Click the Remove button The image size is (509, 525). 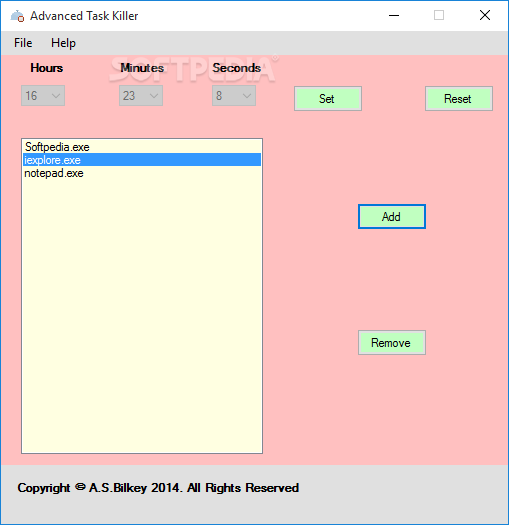(392, 343)
